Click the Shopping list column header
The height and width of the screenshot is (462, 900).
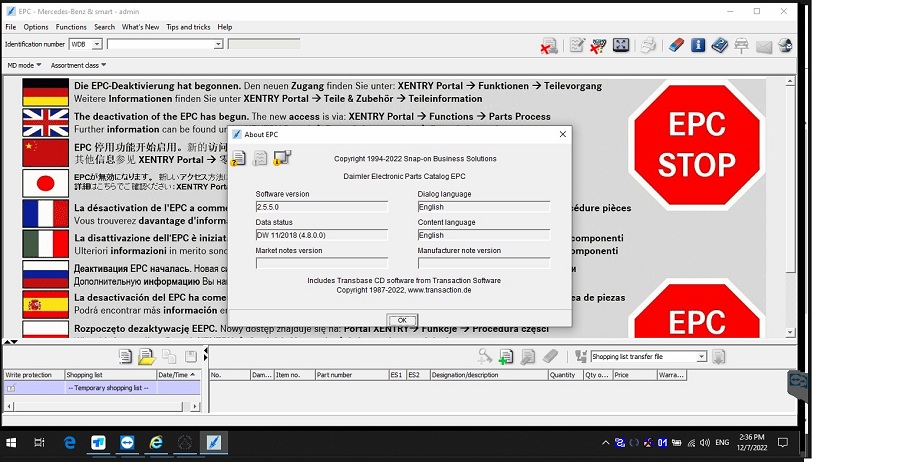click(x=110, y=375)
